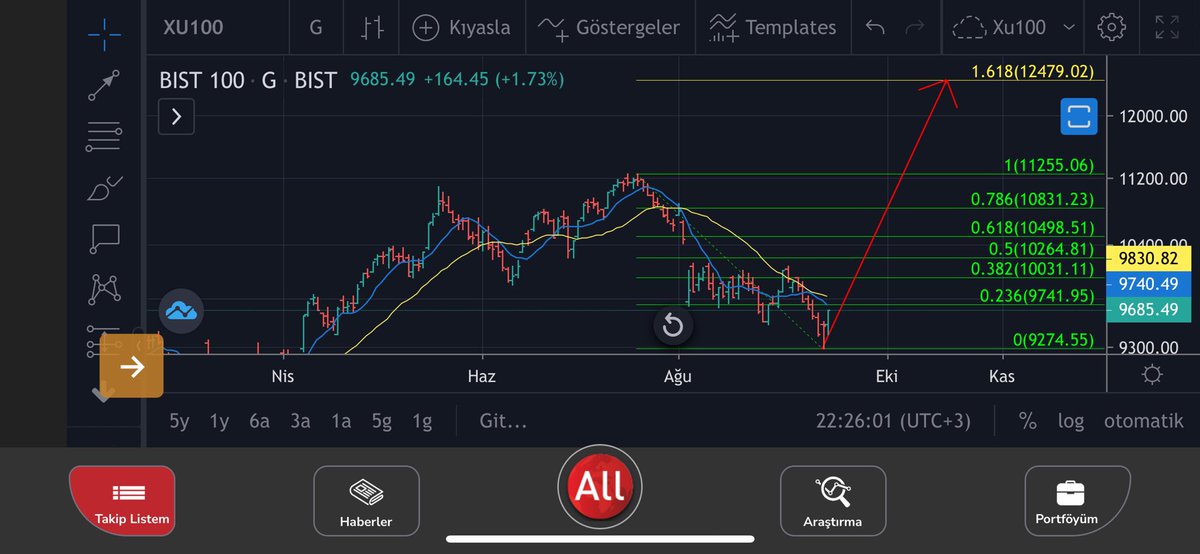
Task: Select the 5y time range
Action: [179, 421]
